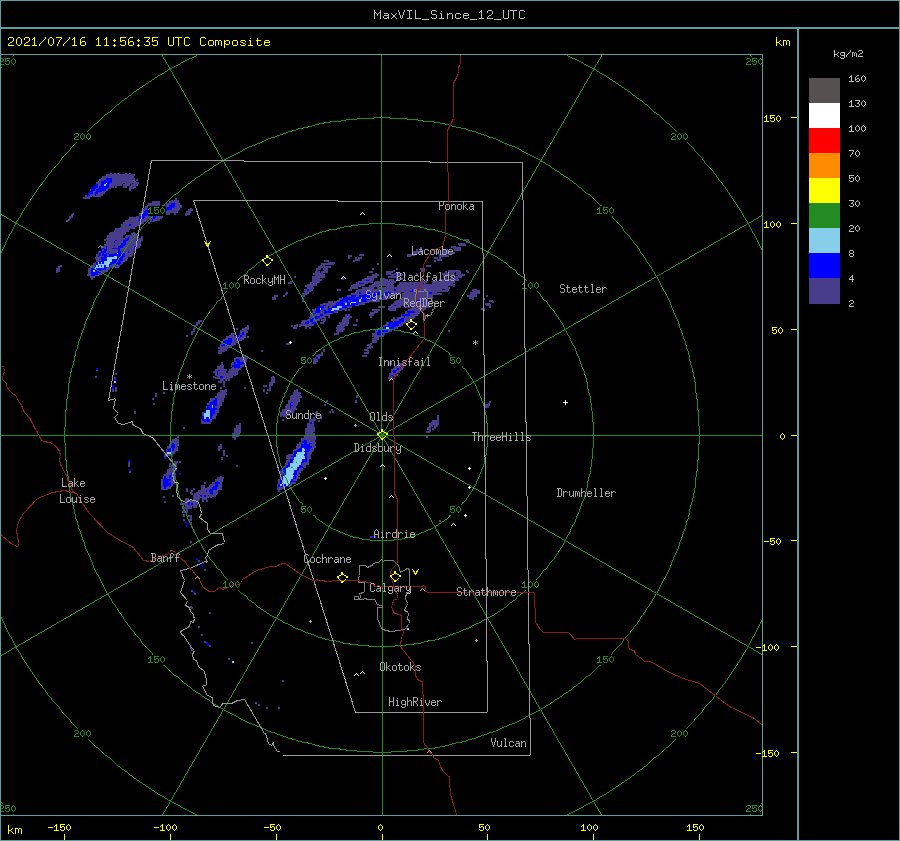This screenshot has width=900, height=841.
Task: Click the Vulcan town label
Action: [508, 742]
